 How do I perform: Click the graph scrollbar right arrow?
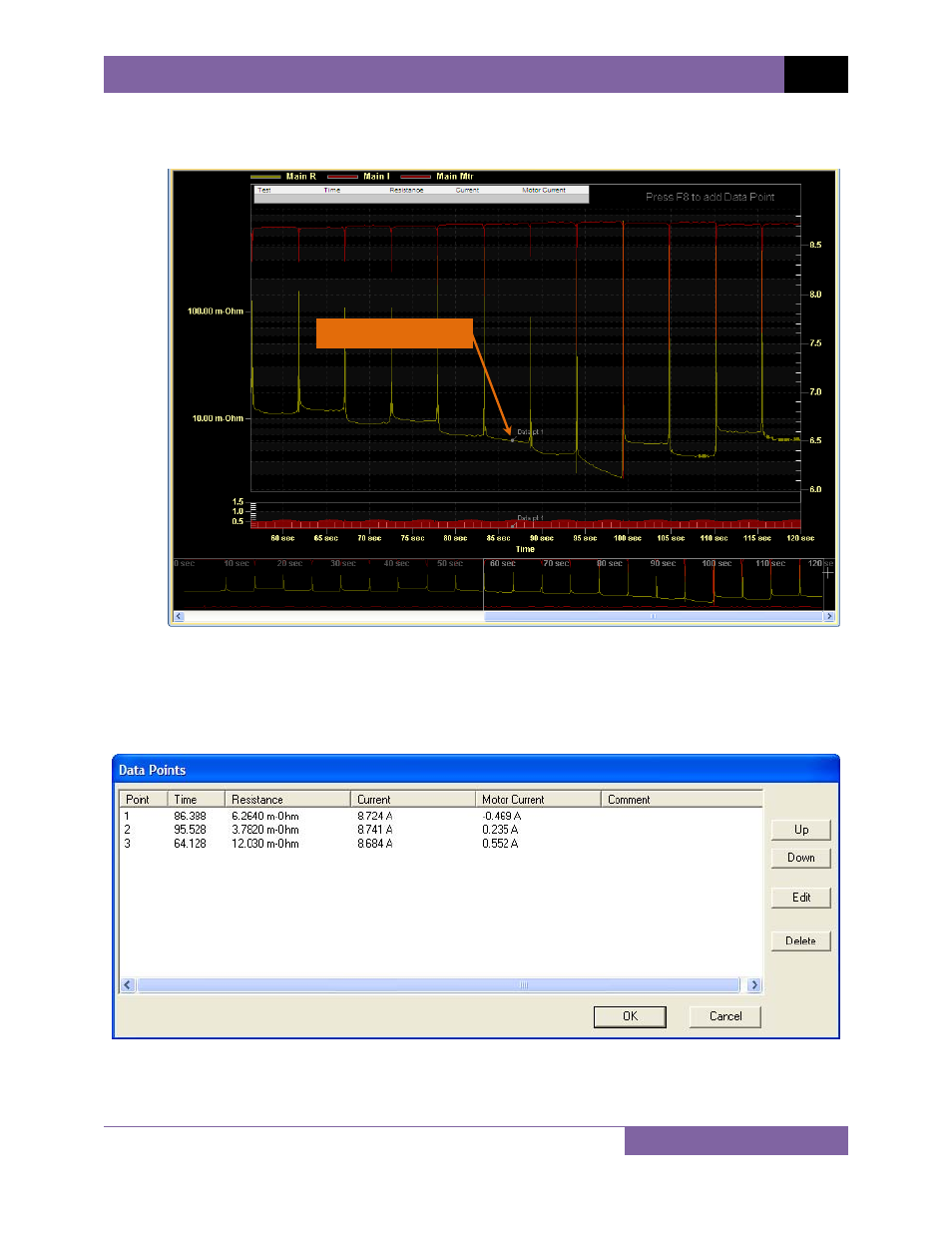(828, 617)
